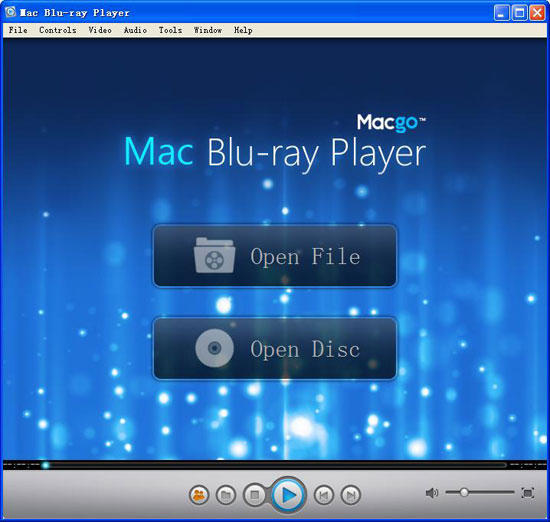This screenshot has height=522, width=550.
Task: Click the app icon in the title bar
Action: (11, 12)
